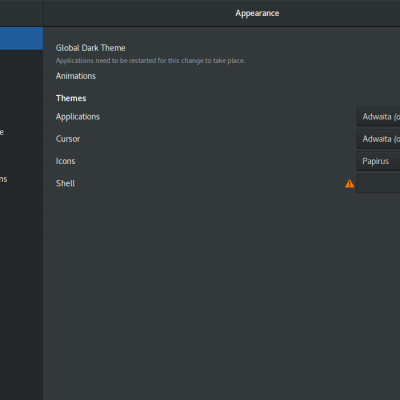Image resolution: width=400 pixels, height=400 pixels.
Task: Click the Cursor theme row label
Action: (68, 139)
